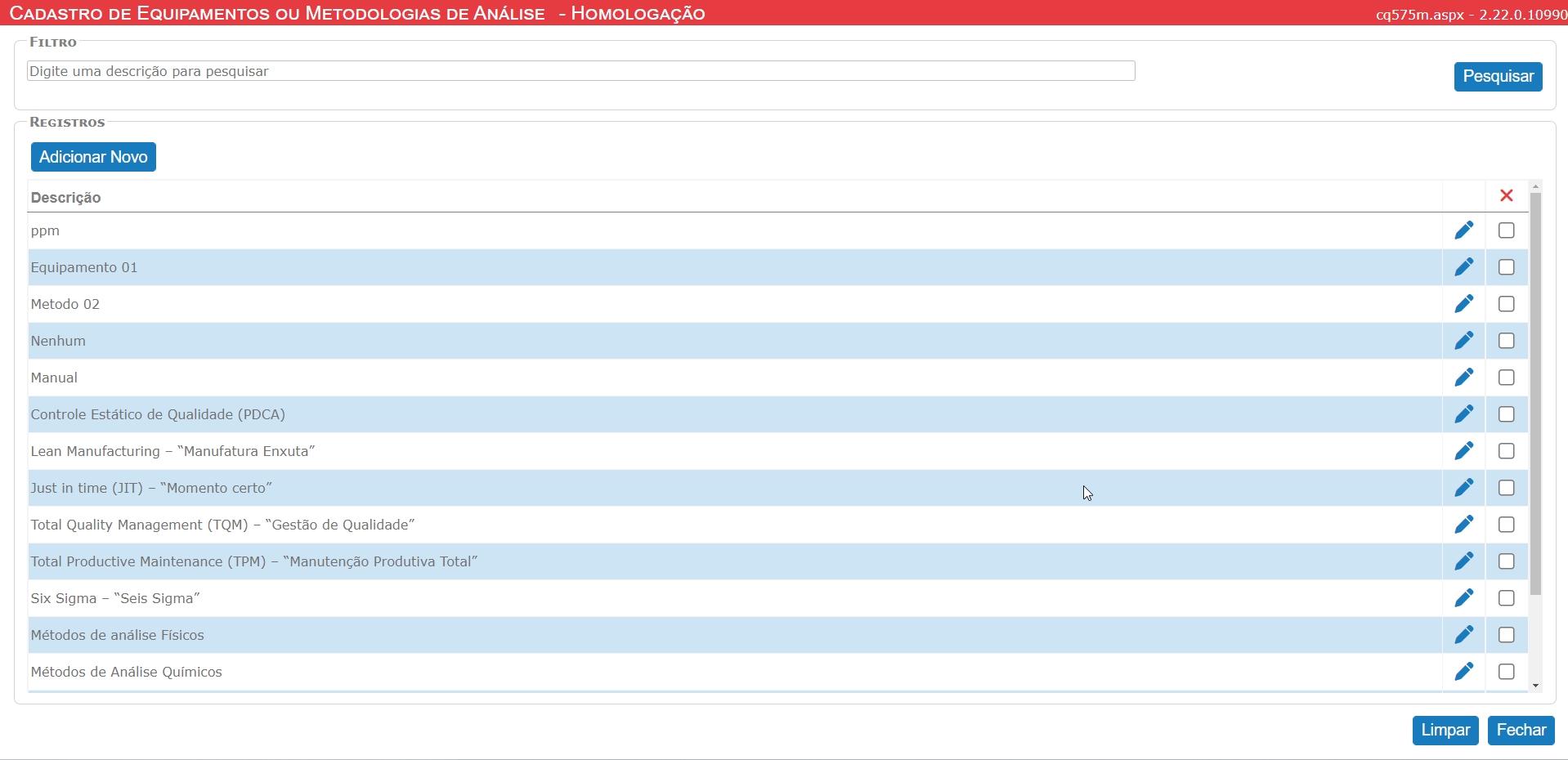Edit the Lean Manufacturing record

(1464, 451)
